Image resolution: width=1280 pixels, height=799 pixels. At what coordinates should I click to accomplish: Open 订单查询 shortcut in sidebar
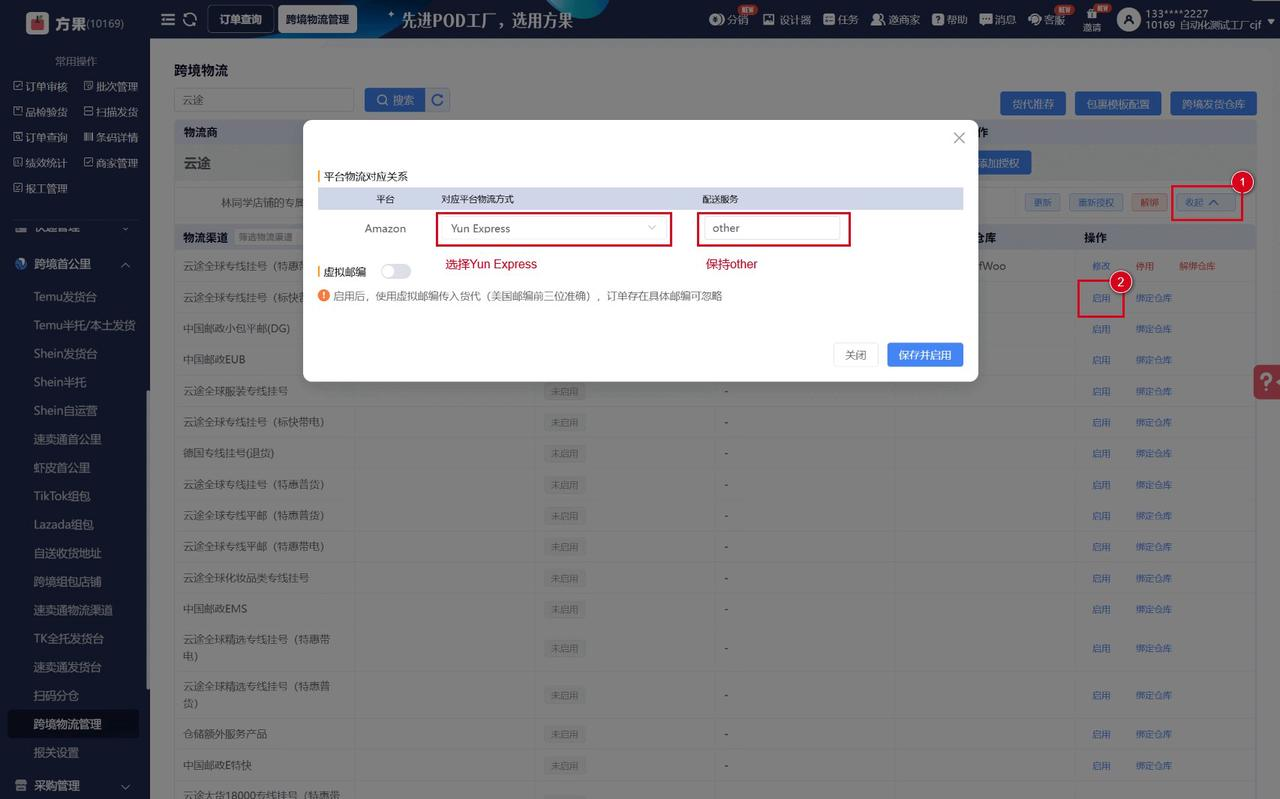click(x=40, y=138)
